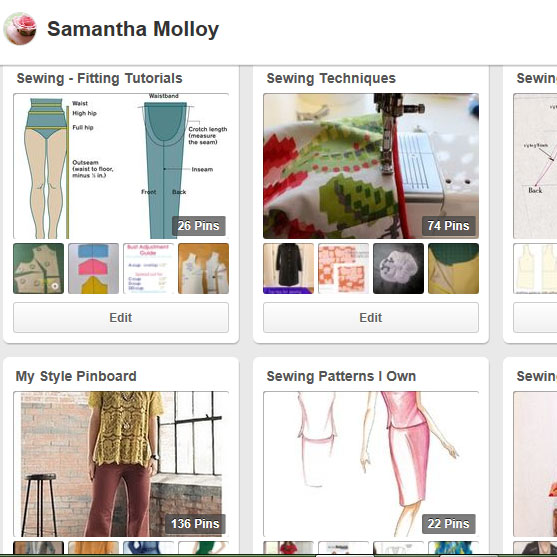Select the orange background bodice pattern thumbnail

pyautogui.click(x=204, y=269)
